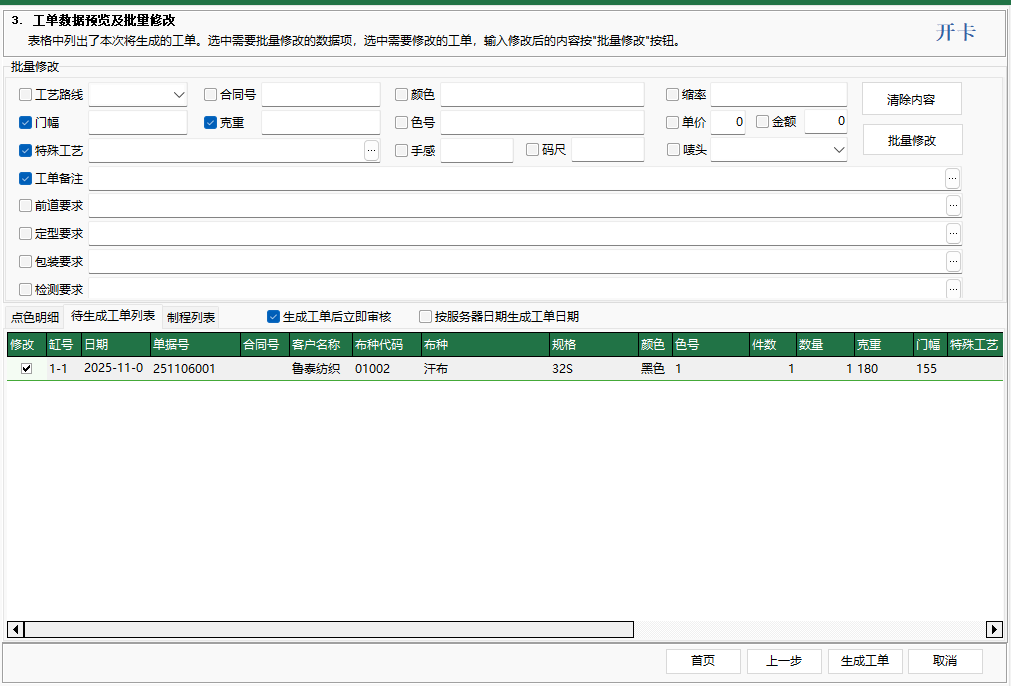Toggle the 修改 checkbox on the table row
The height and width of the screenshot is (686, 1011).
pos(25,368)
